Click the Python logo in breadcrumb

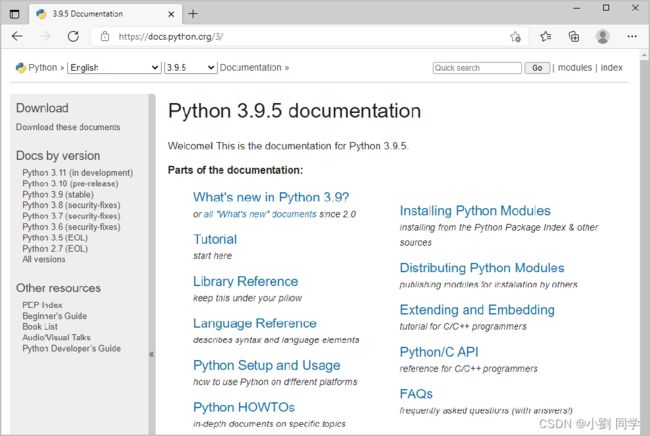point(21,68)
